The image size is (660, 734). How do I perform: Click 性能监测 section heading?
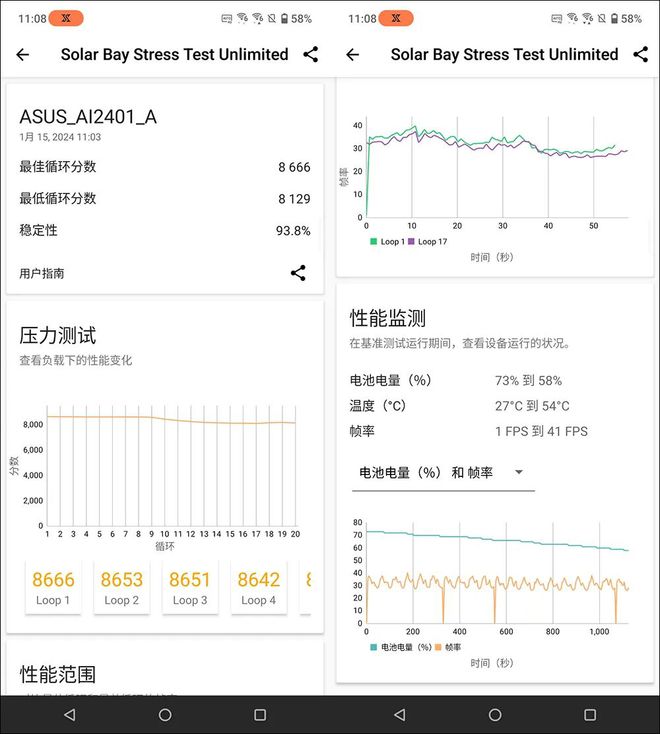388,318
